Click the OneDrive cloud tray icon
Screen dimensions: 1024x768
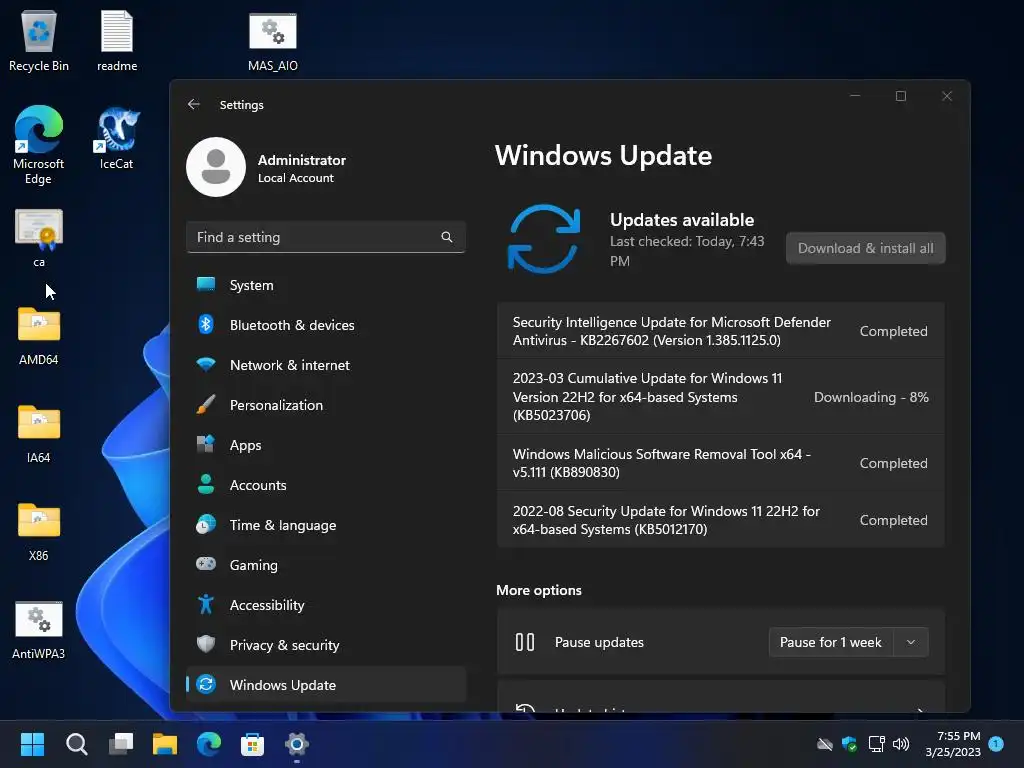point(825,744)
